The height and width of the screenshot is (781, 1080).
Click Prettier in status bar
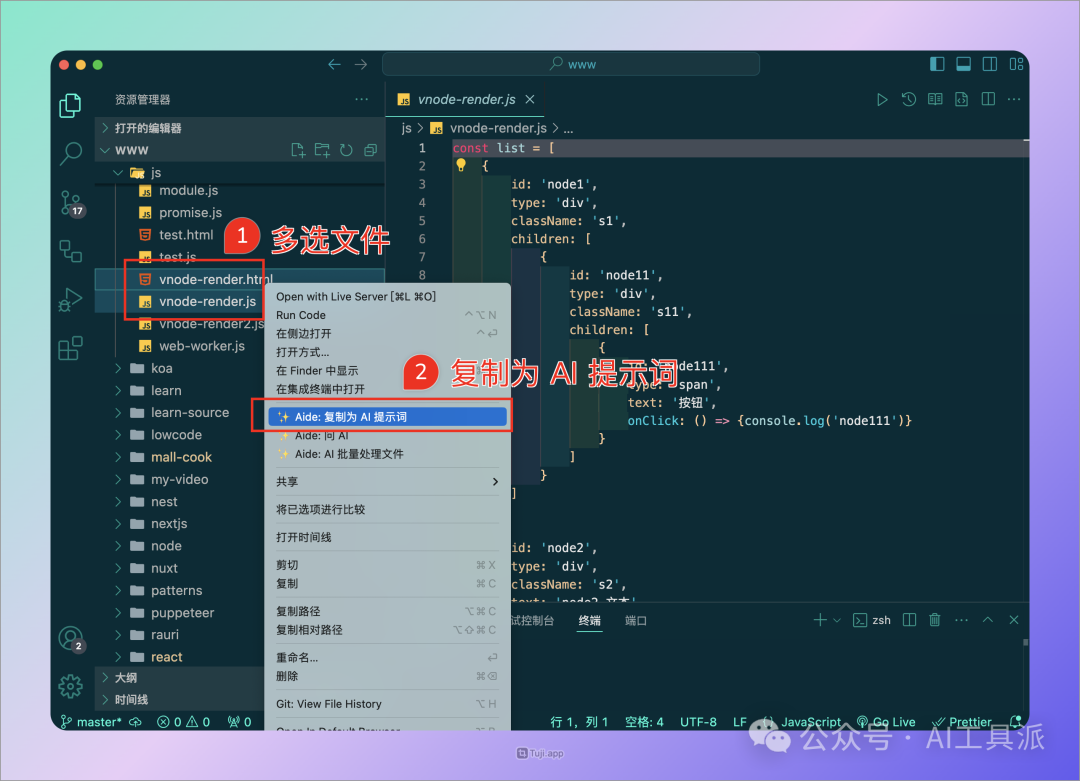click(x=962, y=722)
